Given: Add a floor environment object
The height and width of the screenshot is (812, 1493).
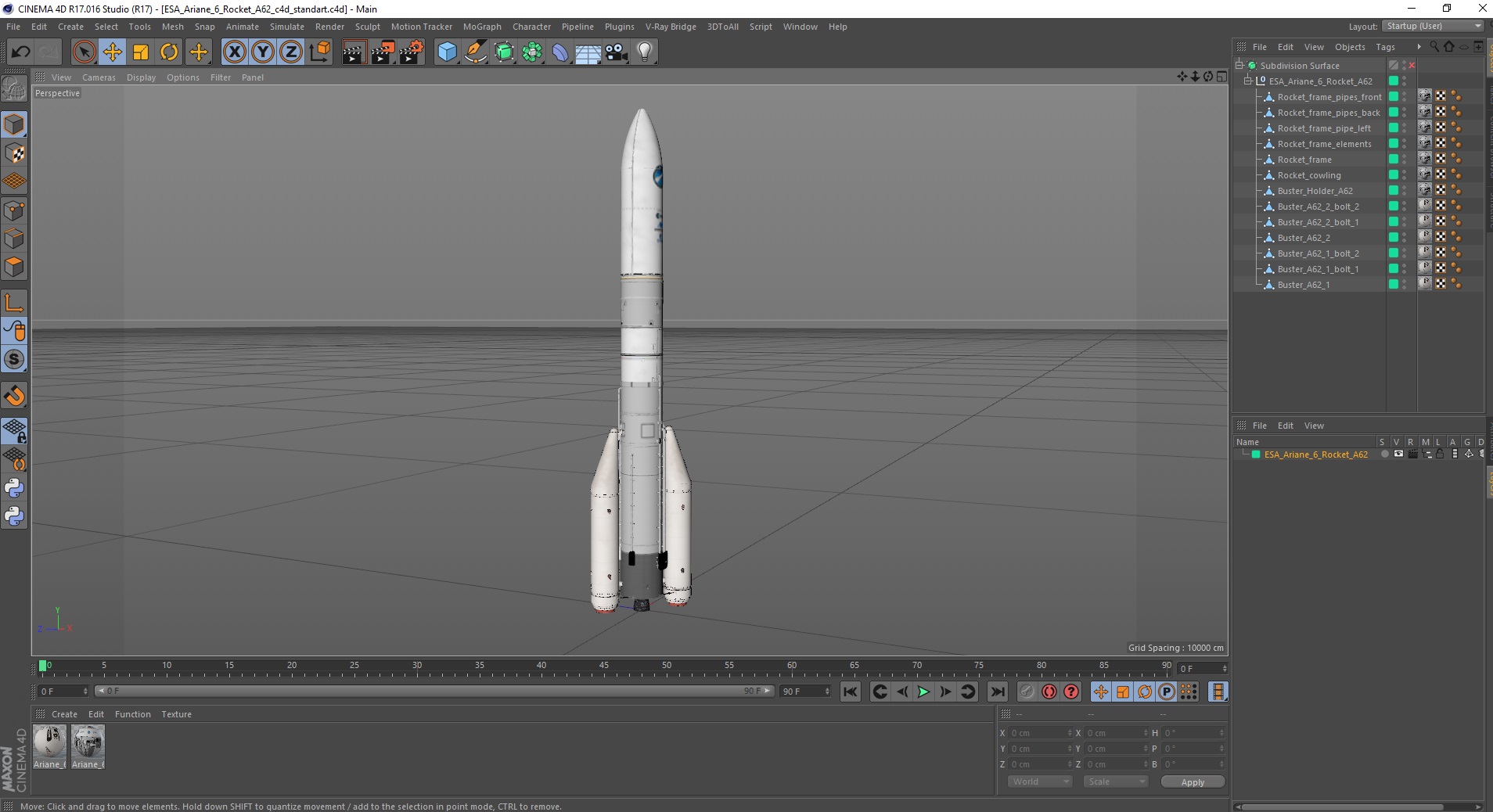Looking at the screenshot, I should (x=588, y=52).
